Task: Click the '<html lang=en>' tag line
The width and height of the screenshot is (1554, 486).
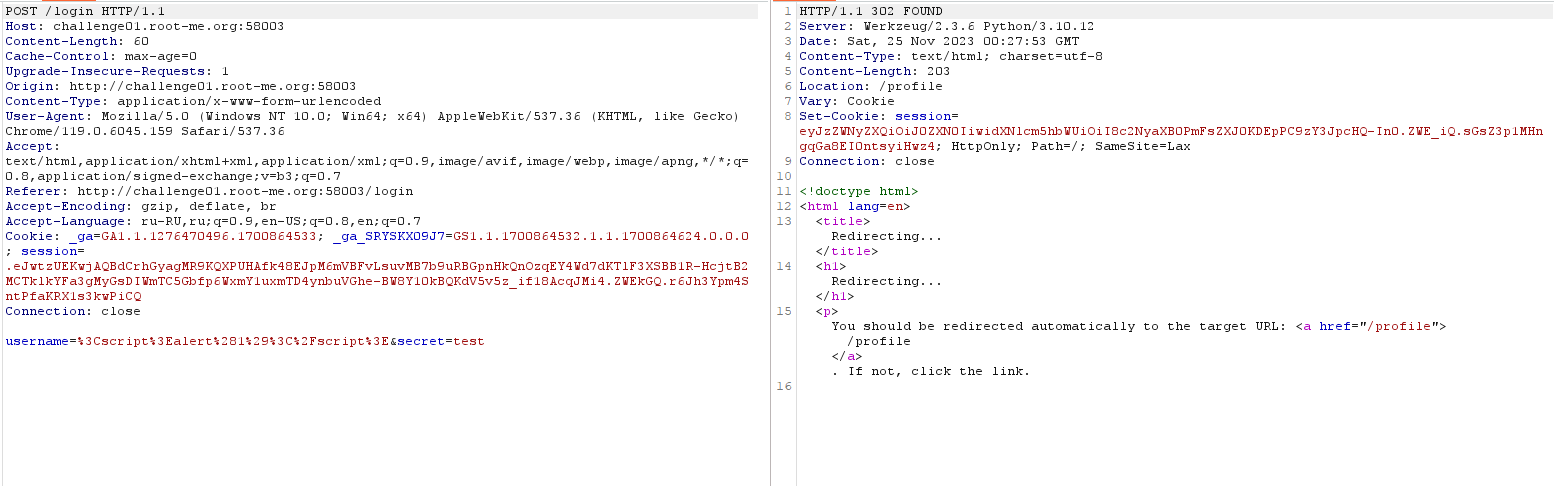Action: pos(854,206)
